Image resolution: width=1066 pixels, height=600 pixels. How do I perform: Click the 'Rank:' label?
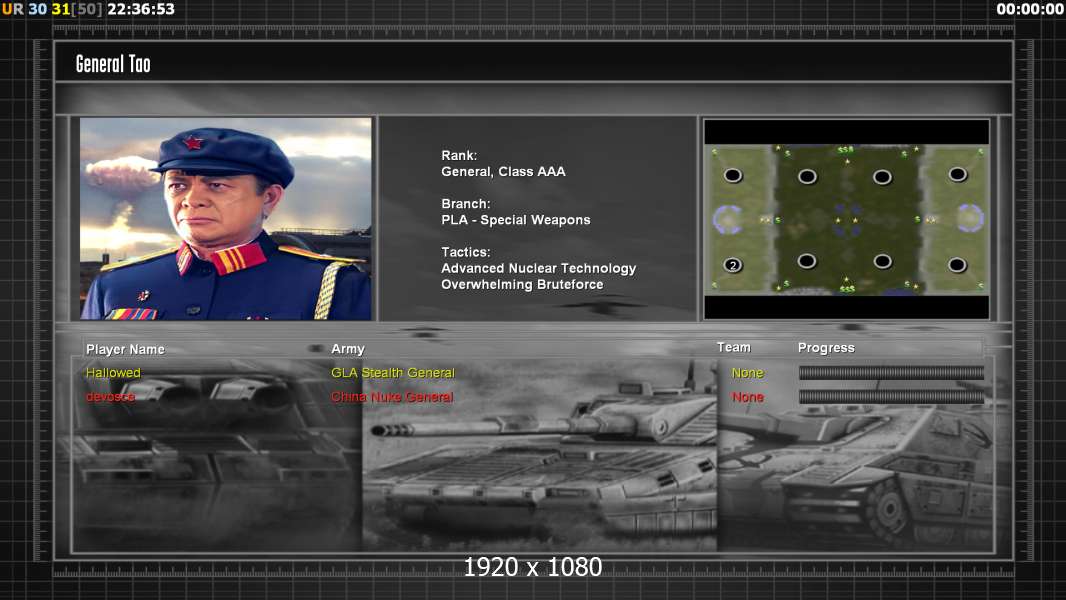tap(459, 156)
